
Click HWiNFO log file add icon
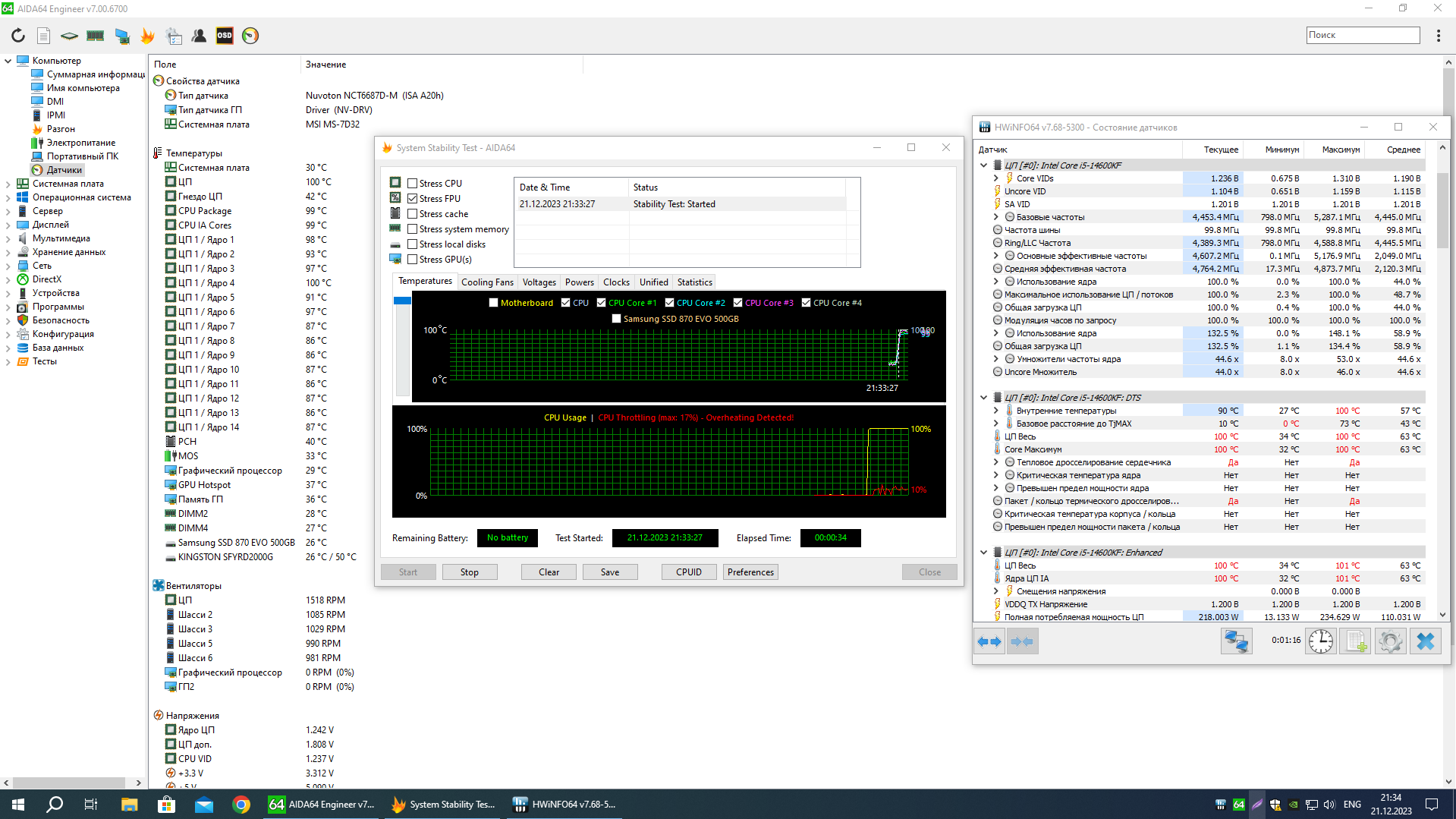coord(1356,641)
